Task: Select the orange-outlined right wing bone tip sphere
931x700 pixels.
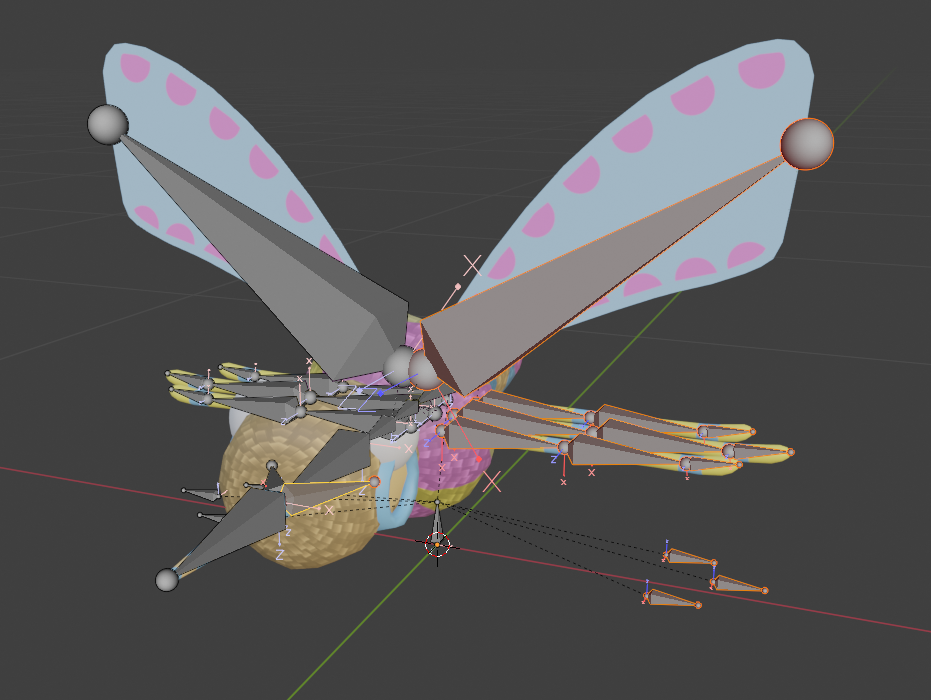Action: (807, 144)
